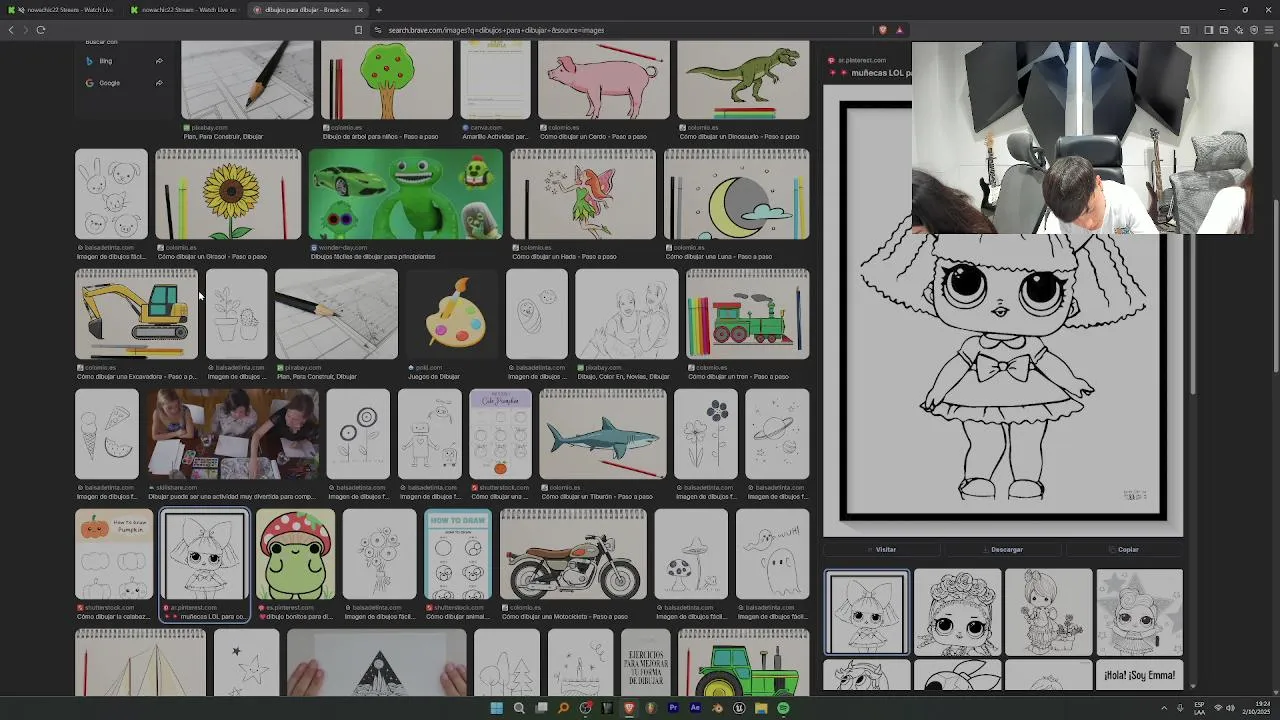Screen dimensions: 1280x720
Task: Open Task View on the taskbar
Action: click(x=541, y=708)
